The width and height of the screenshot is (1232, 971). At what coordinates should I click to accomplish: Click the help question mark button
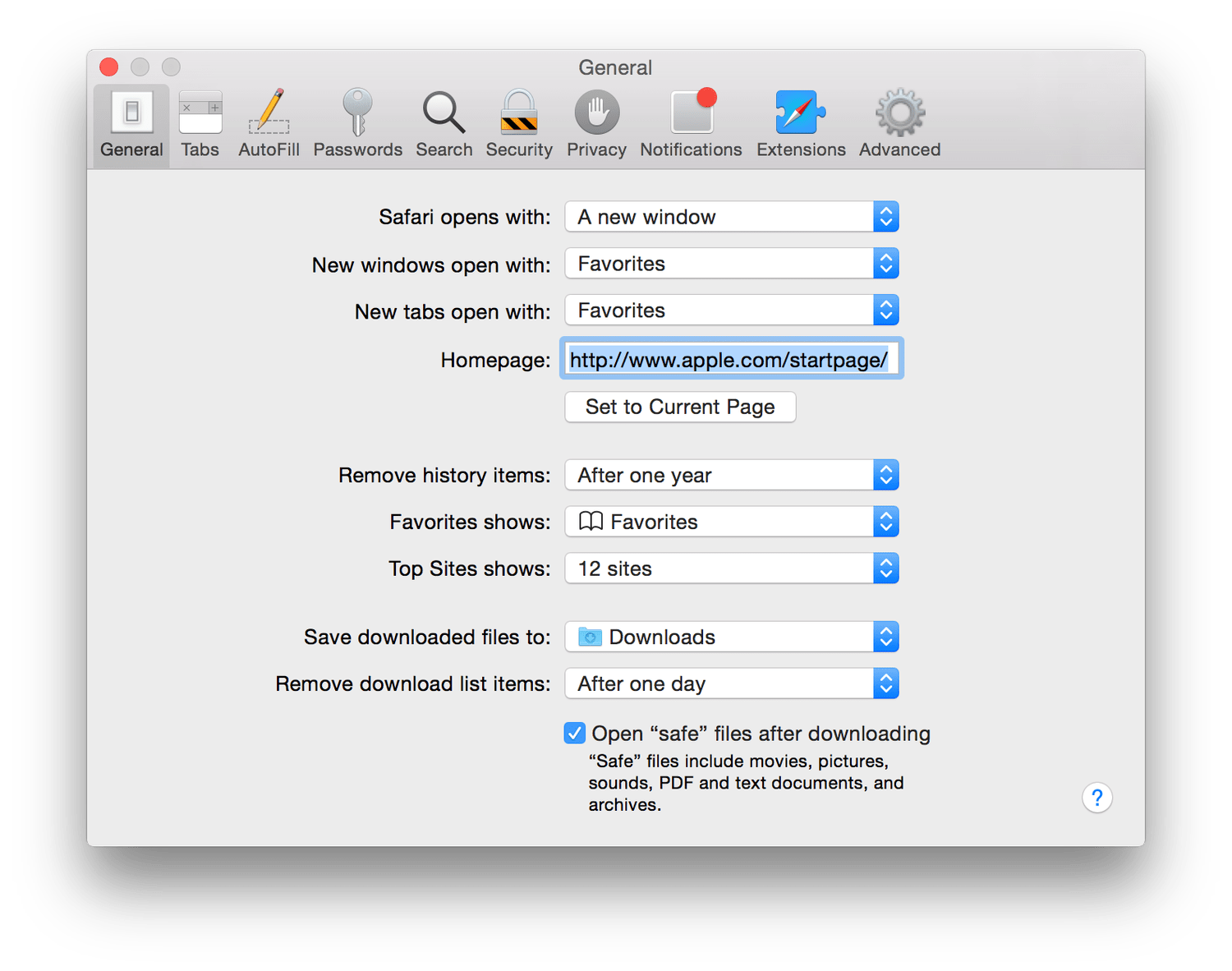[1096, 798]
